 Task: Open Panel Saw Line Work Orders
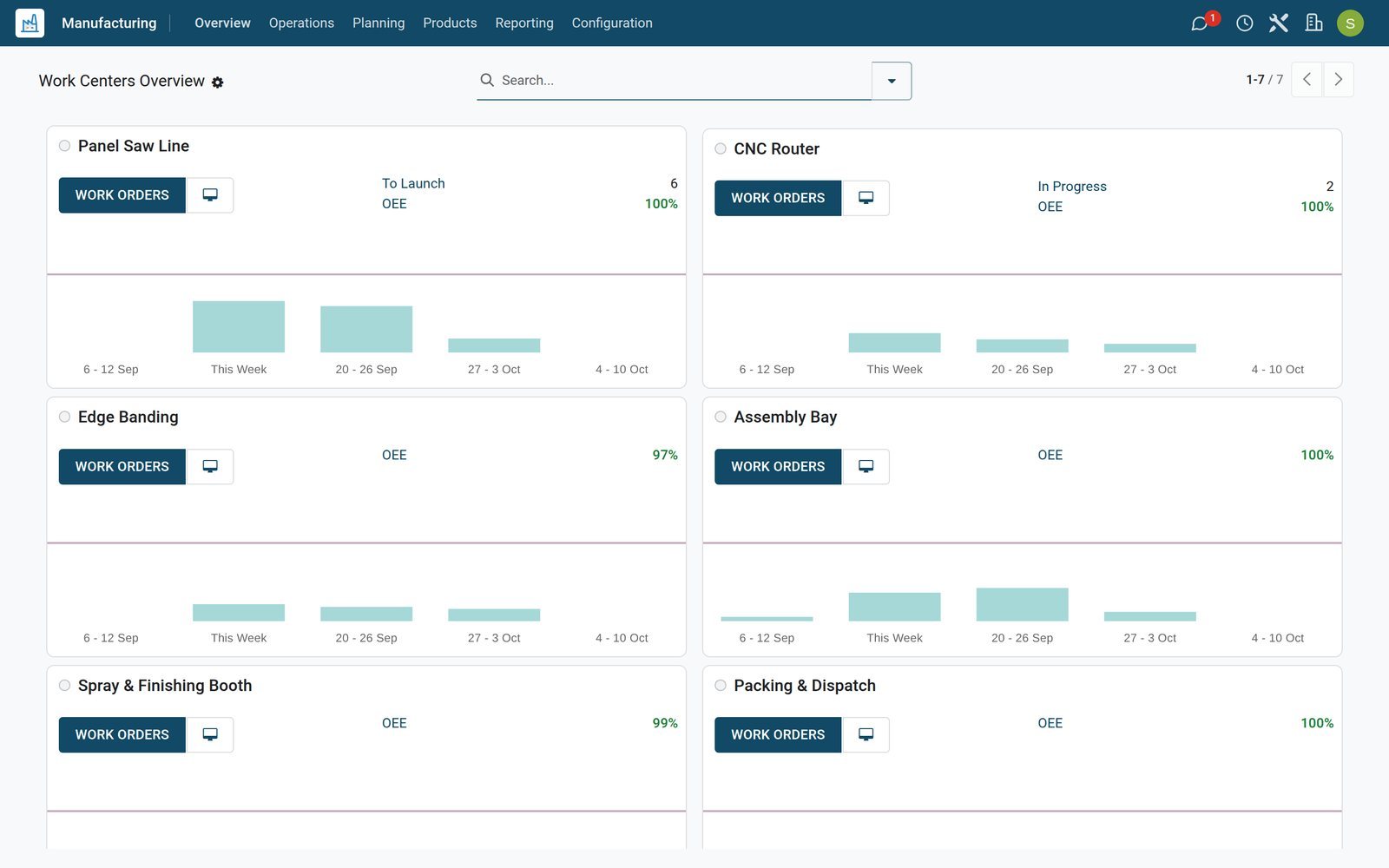pos(122,195)
